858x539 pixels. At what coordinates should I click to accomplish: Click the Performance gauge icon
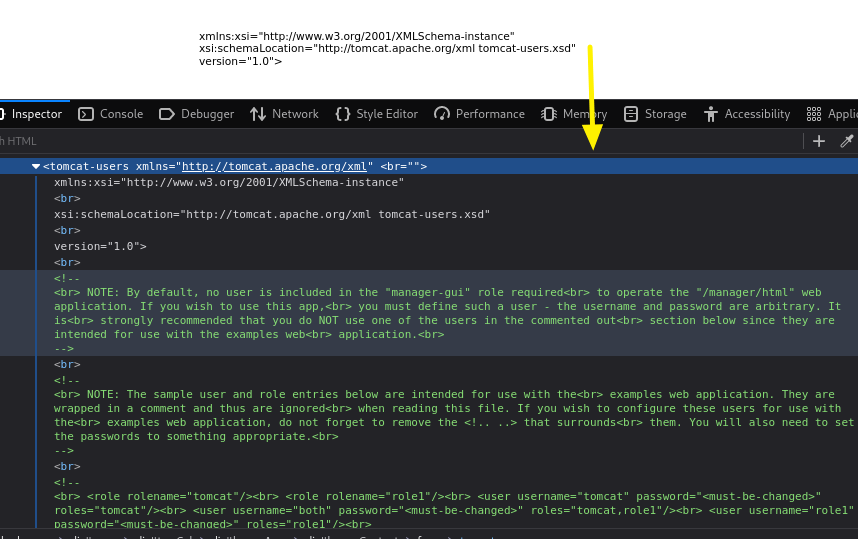click(442, 114)
